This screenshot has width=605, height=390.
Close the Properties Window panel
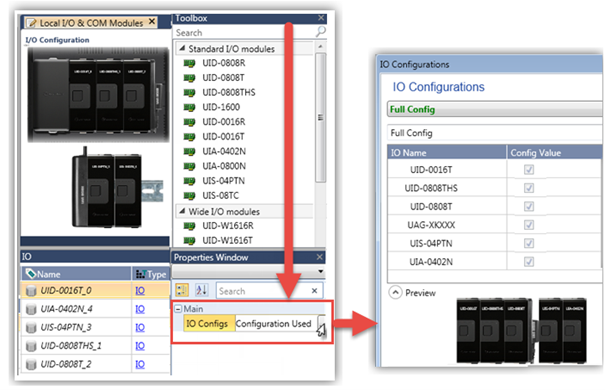pyautogui.click(x=319, y=257)
